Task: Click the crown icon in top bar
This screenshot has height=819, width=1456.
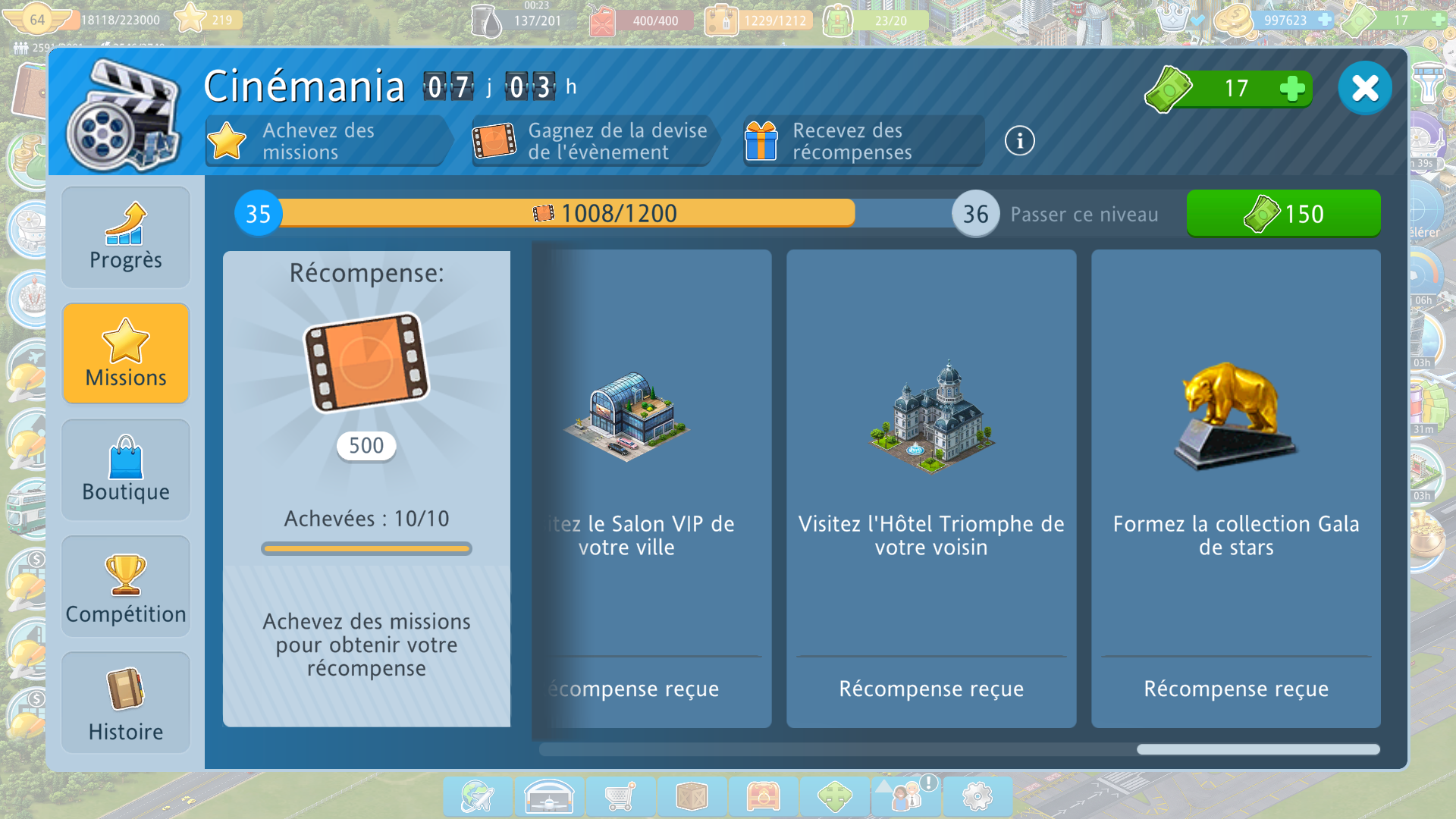Action: (x=1175, y=19)
